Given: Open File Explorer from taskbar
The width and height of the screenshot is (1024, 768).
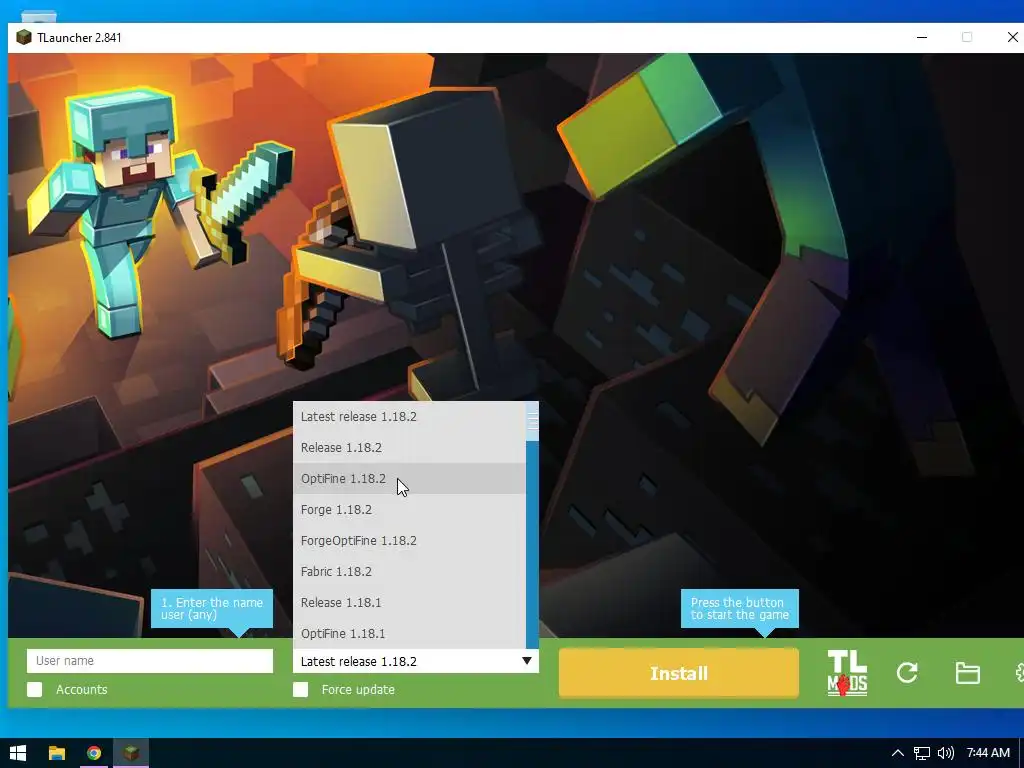Looking at the screenshot, I should tap(57, 753).
